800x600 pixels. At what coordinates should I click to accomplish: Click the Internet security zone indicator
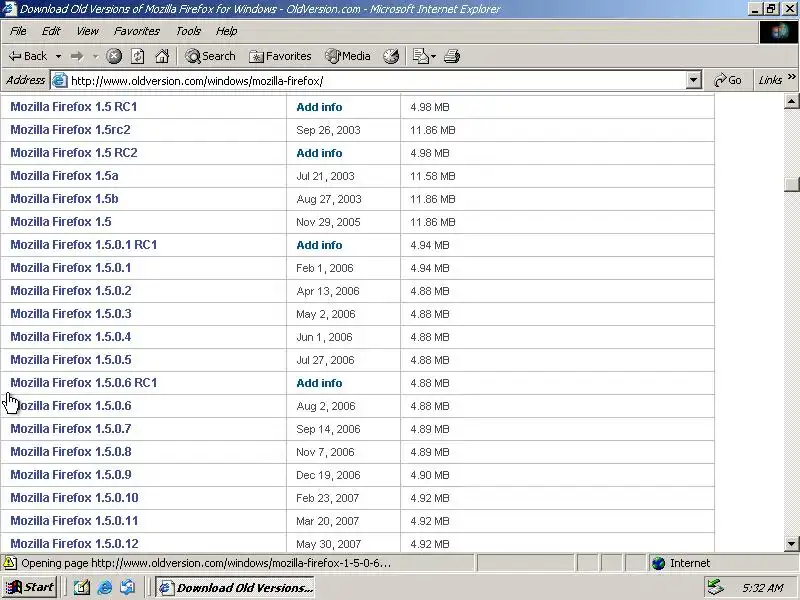click(681, 563)
